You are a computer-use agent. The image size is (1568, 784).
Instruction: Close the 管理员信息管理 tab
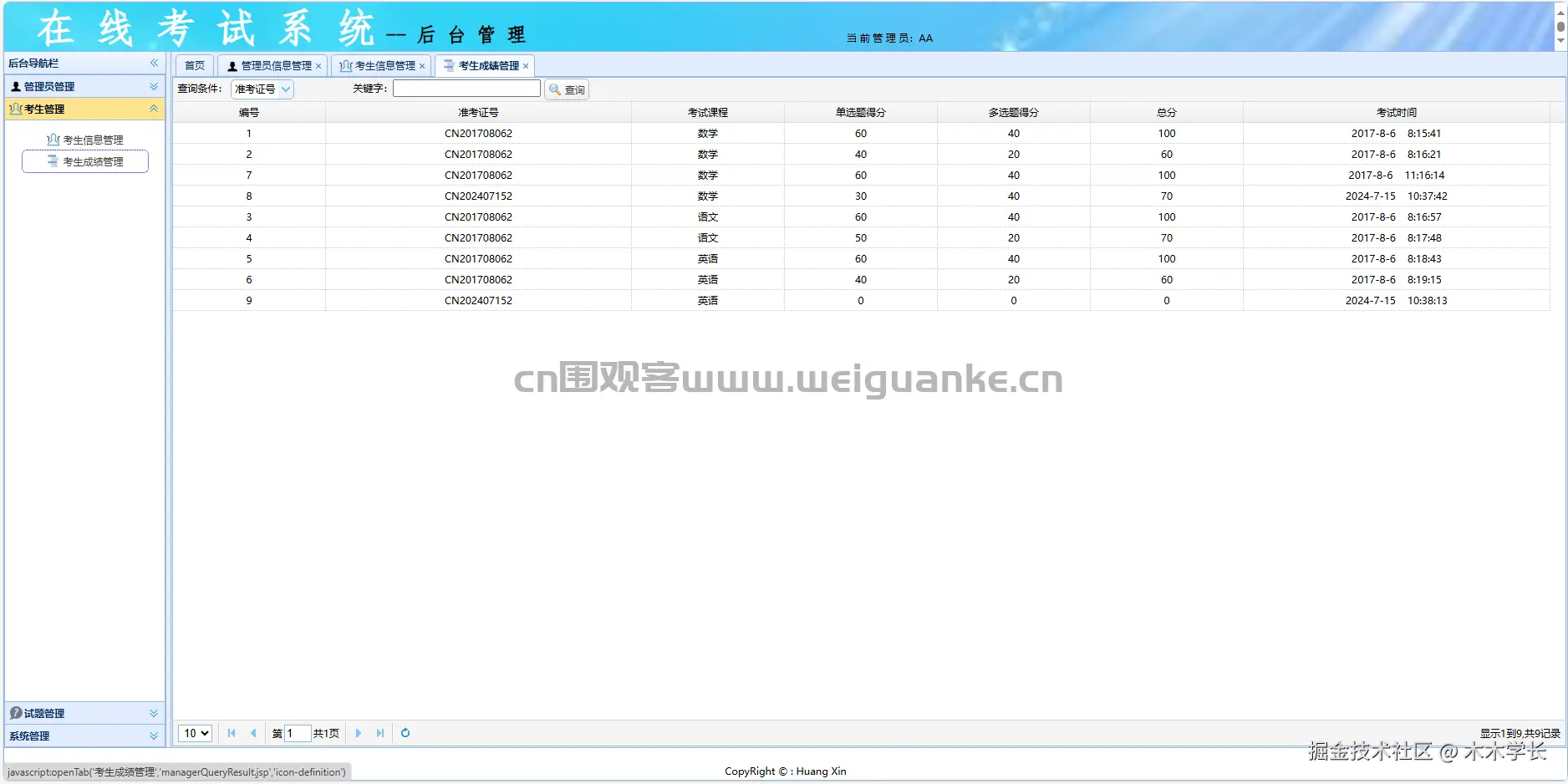click(x=318, y=66)
